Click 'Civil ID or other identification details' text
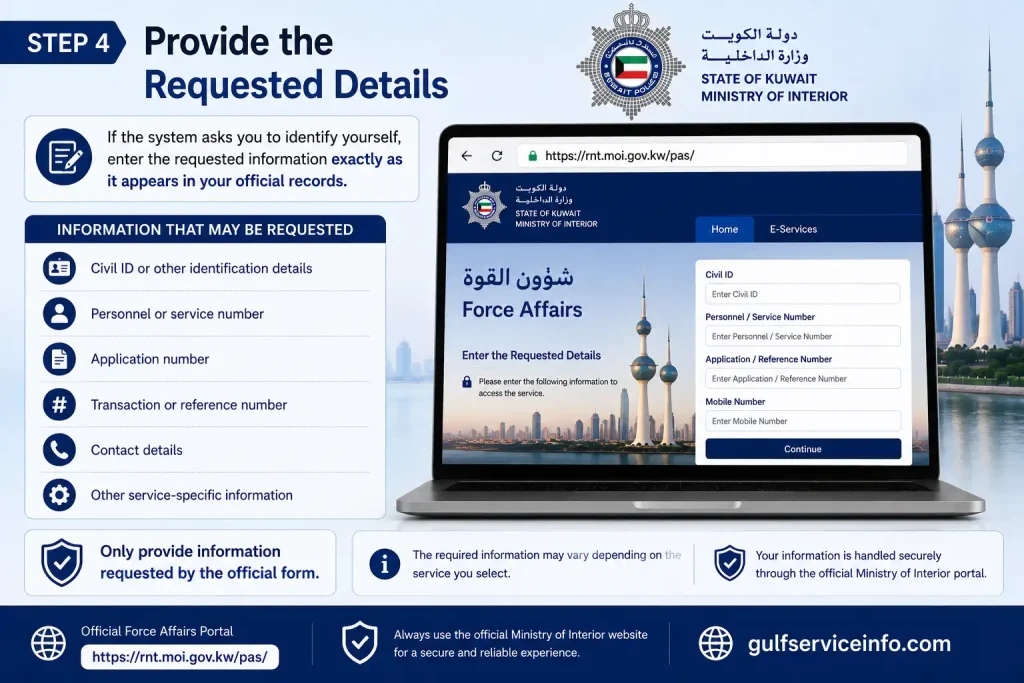The height and width of the screenshot is (683, 1024). (201, 268)
